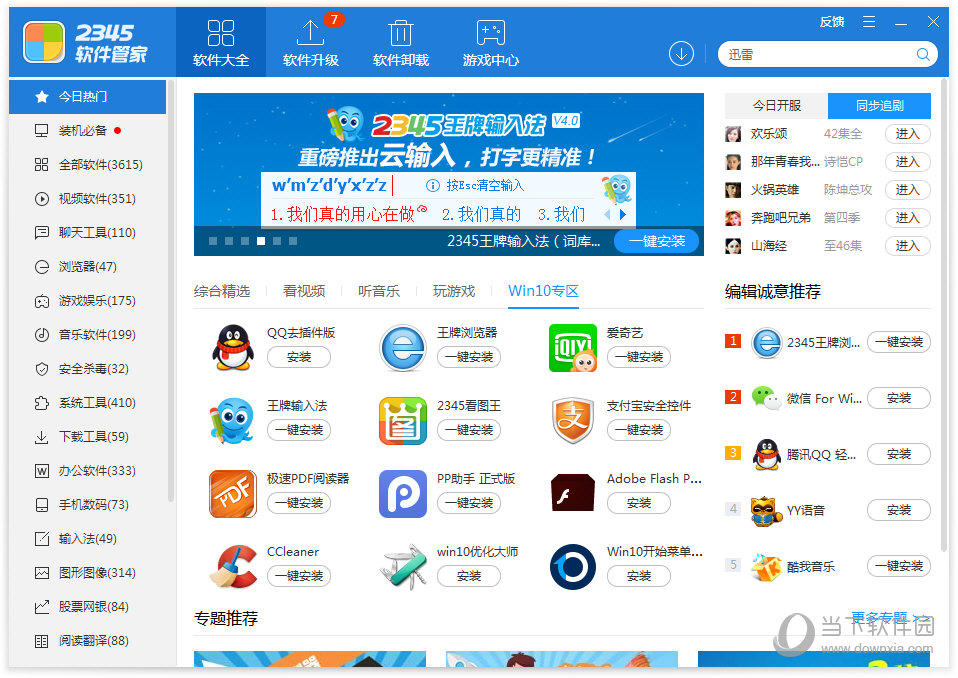Open the CCleaner app icon
Image resolution: width=958 pixels, height=678 pixels.
pos(233,567)
